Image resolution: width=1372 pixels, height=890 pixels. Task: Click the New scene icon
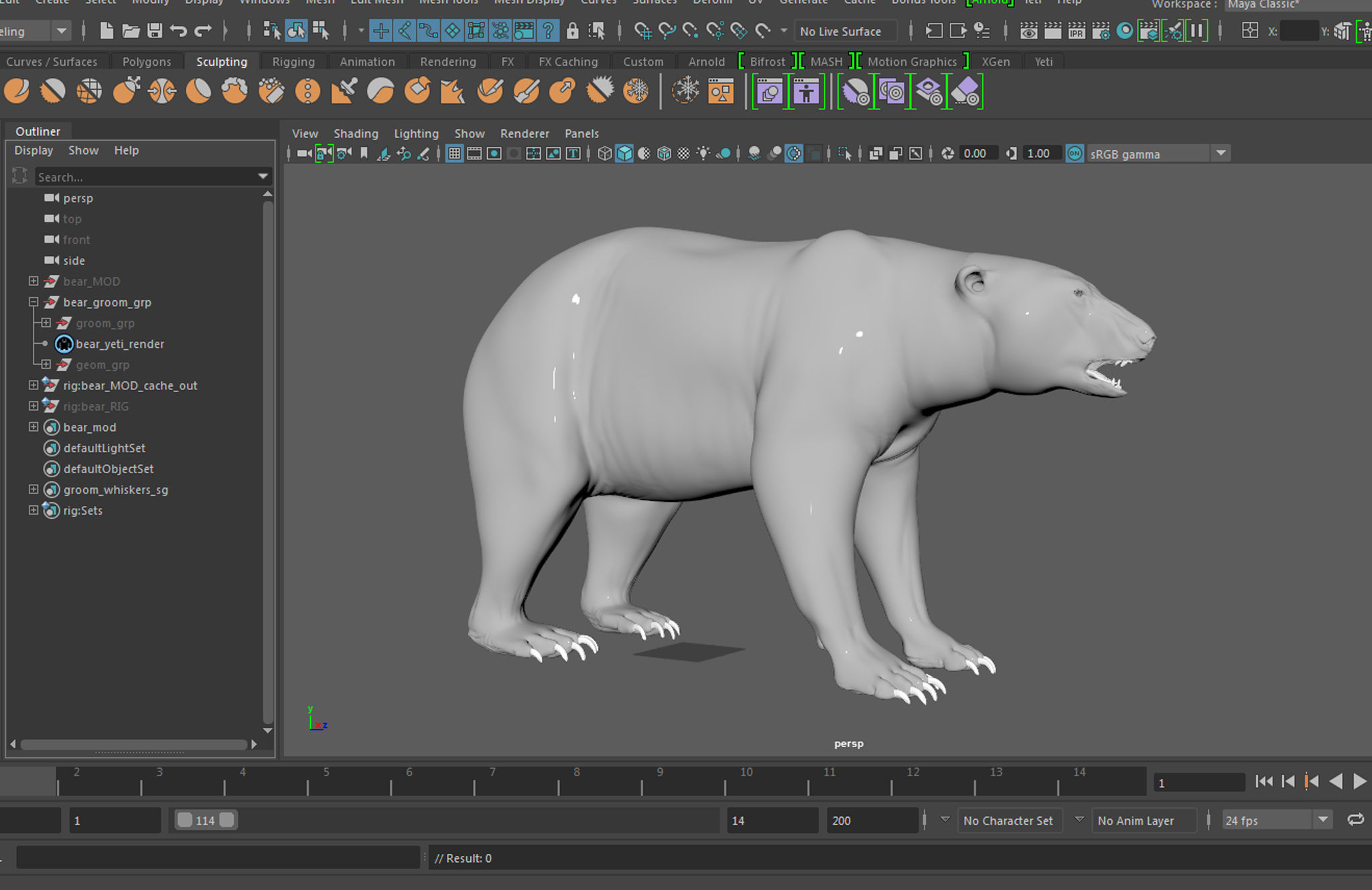(x=107, y=30)
